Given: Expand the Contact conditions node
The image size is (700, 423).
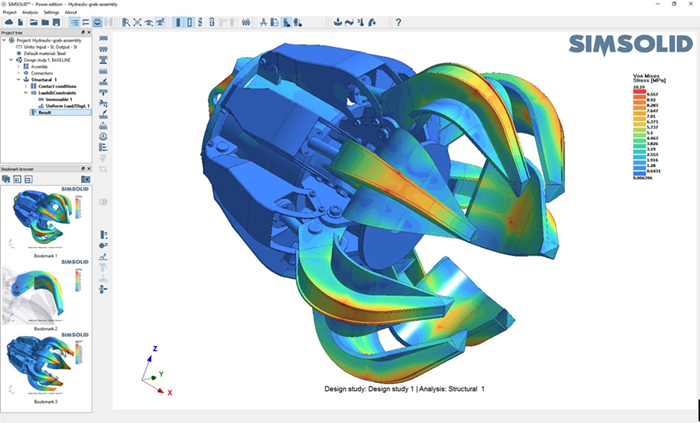Looking at the screenshot, I should (25, 86).
